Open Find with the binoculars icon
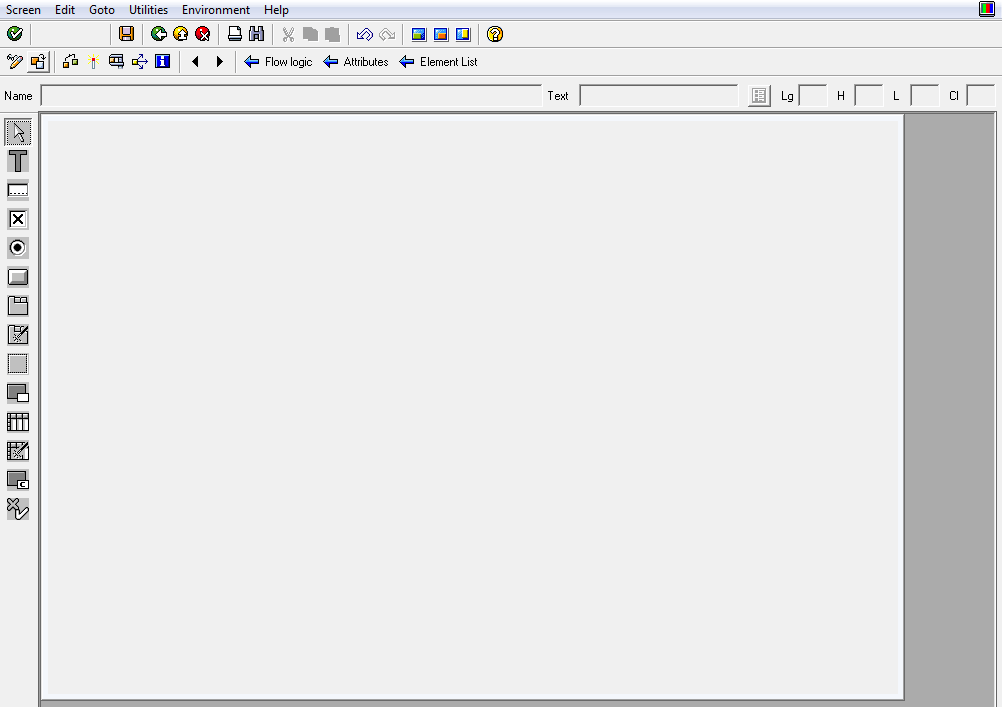 [x=256, y=34]
